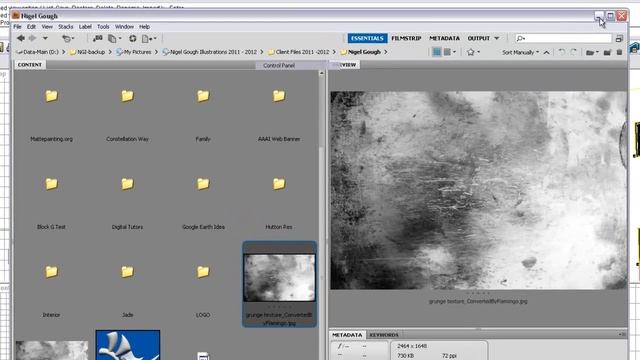The height and width of the screenshot is (360, 640).
Task: Switch to the Output workspace
Action: (479, 38)
